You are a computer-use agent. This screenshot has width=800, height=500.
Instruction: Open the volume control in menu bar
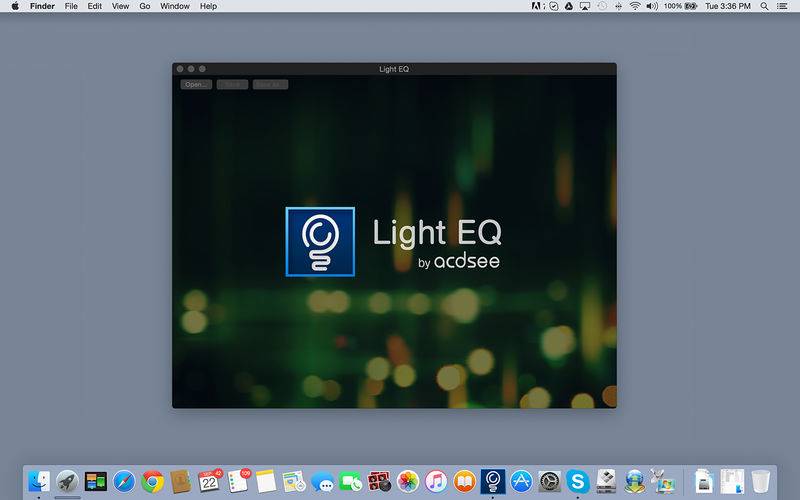click(x=652, y=6)
